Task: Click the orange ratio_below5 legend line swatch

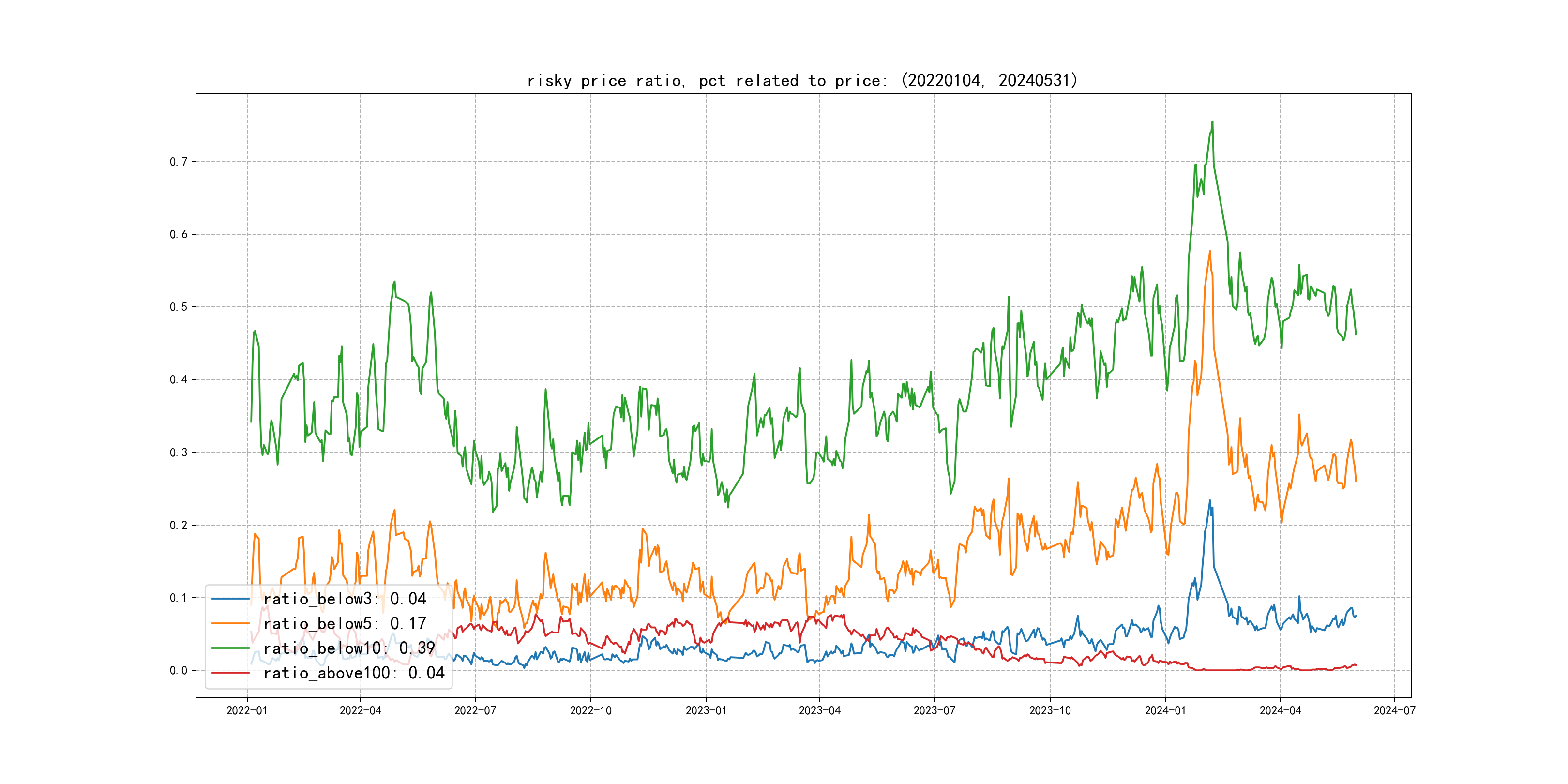Action: coord(230,623)
